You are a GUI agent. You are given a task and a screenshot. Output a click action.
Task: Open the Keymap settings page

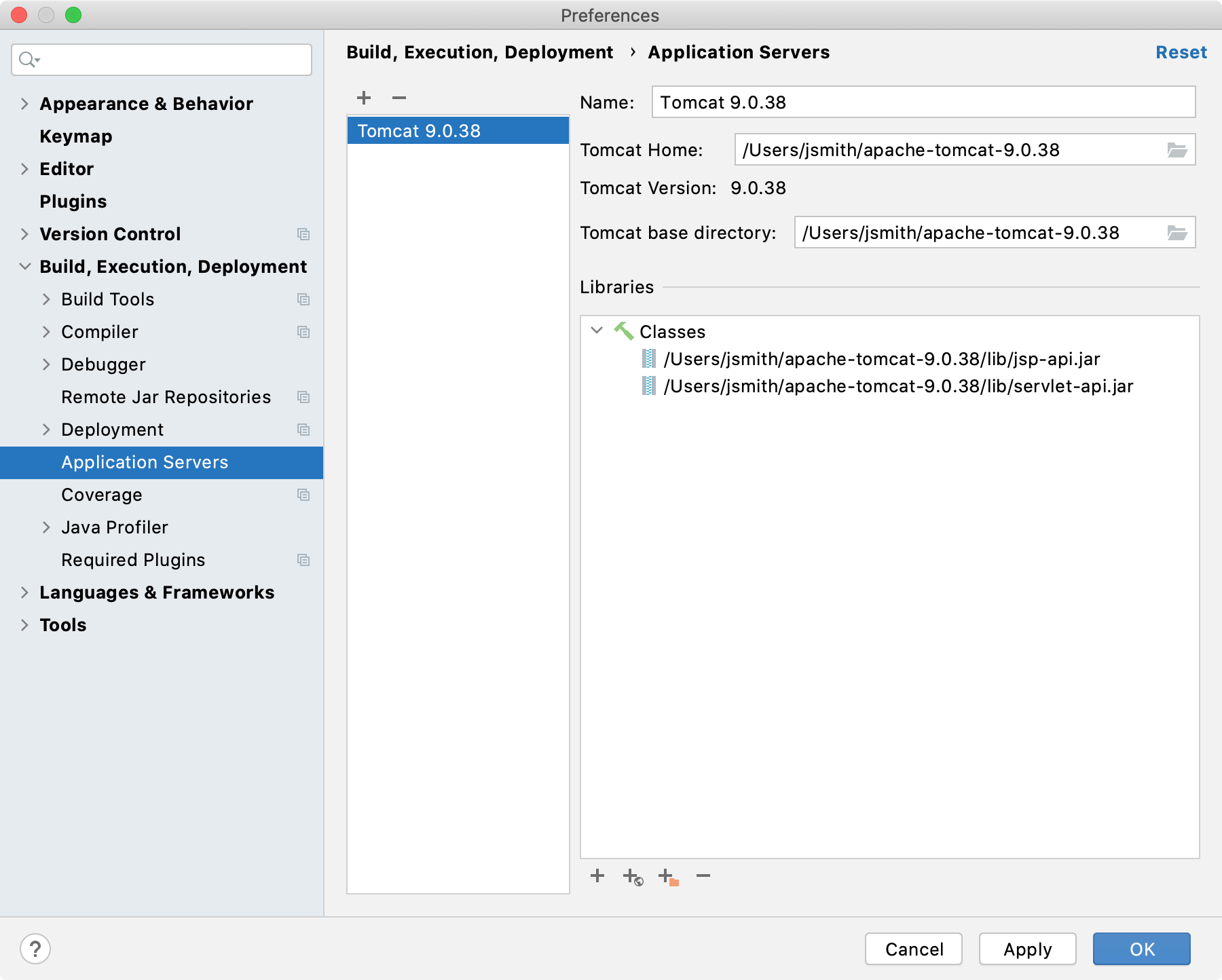point(76,136)
